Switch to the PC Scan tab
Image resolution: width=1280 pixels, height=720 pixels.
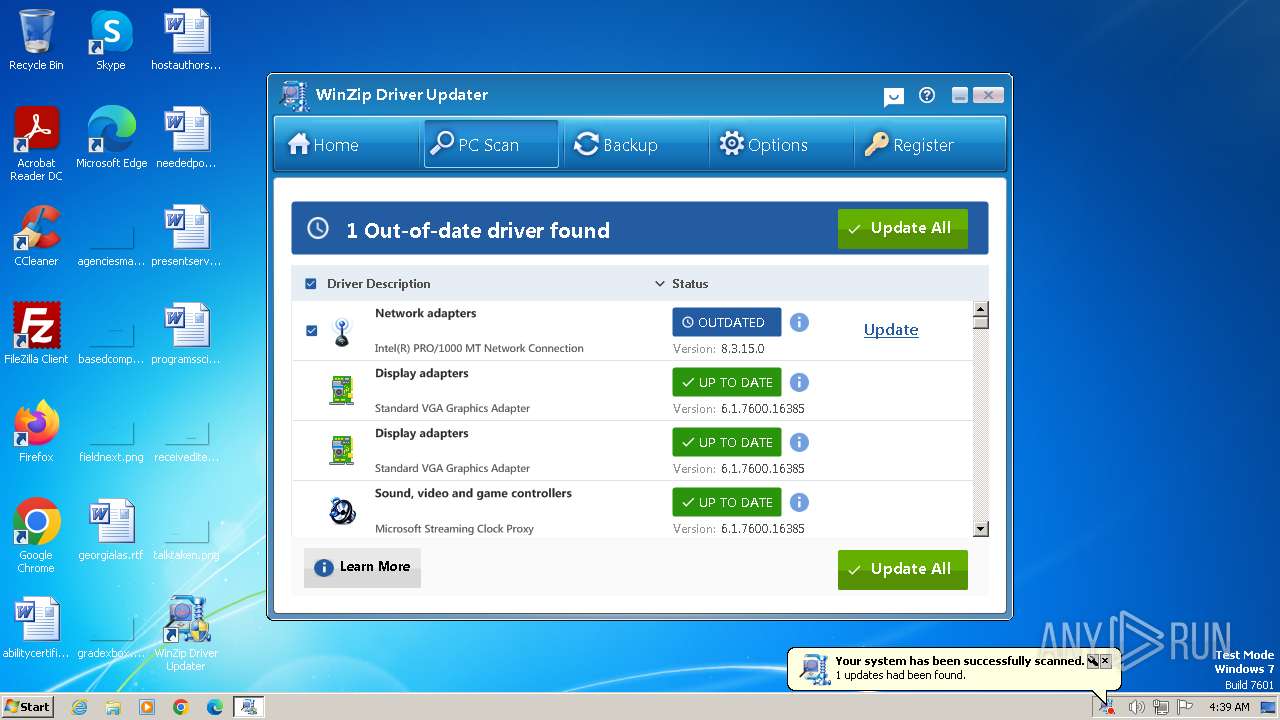(491, 145)
